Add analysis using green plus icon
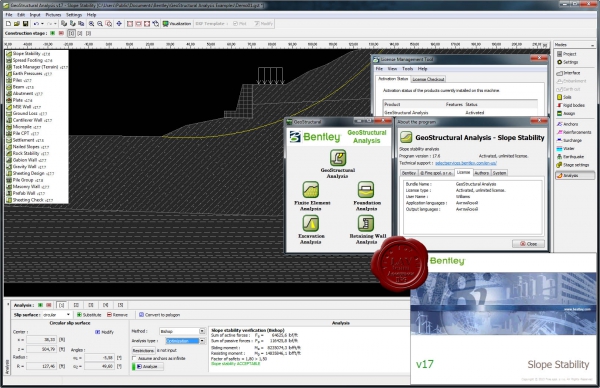This screenshot has width=600, height=388. coord(40,305)
